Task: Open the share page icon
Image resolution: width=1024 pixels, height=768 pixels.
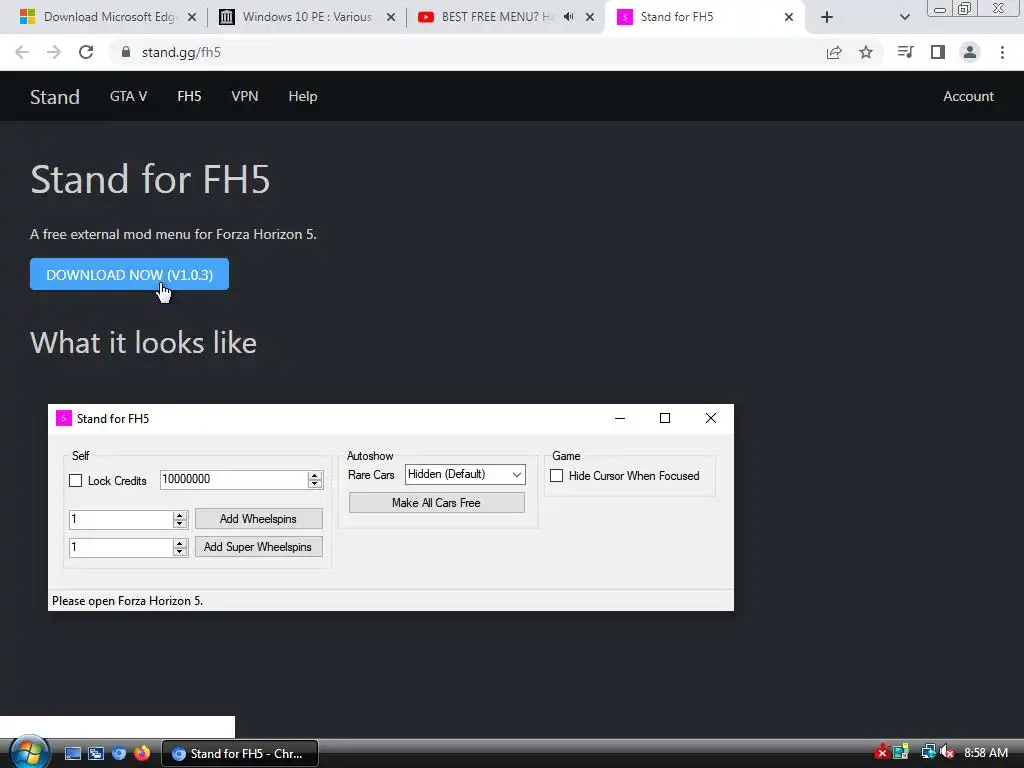Action: pyautogui.click(x=834, y=53)
